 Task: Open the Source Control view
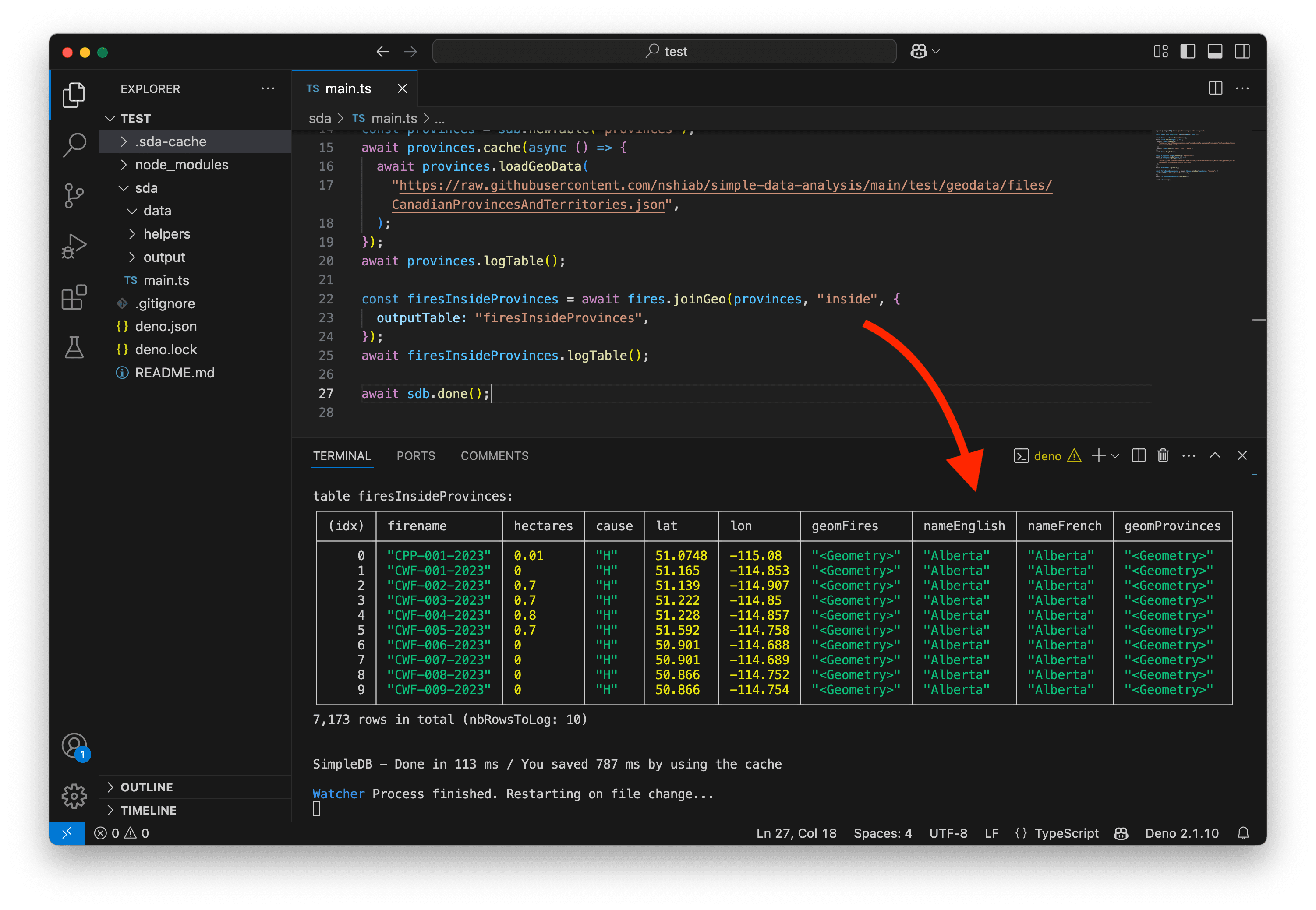pyautogui.click(x=74, y=196)
